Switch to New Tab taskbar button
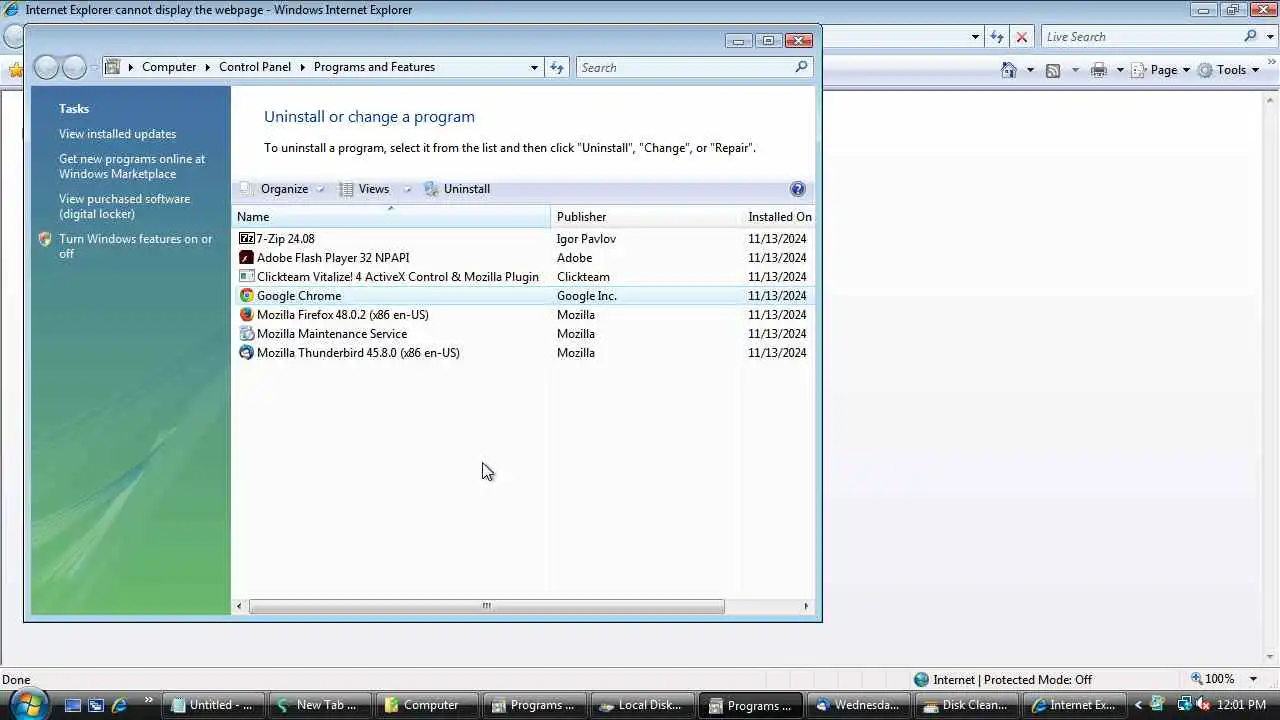Screen dimensions: 1280x720 319,705
